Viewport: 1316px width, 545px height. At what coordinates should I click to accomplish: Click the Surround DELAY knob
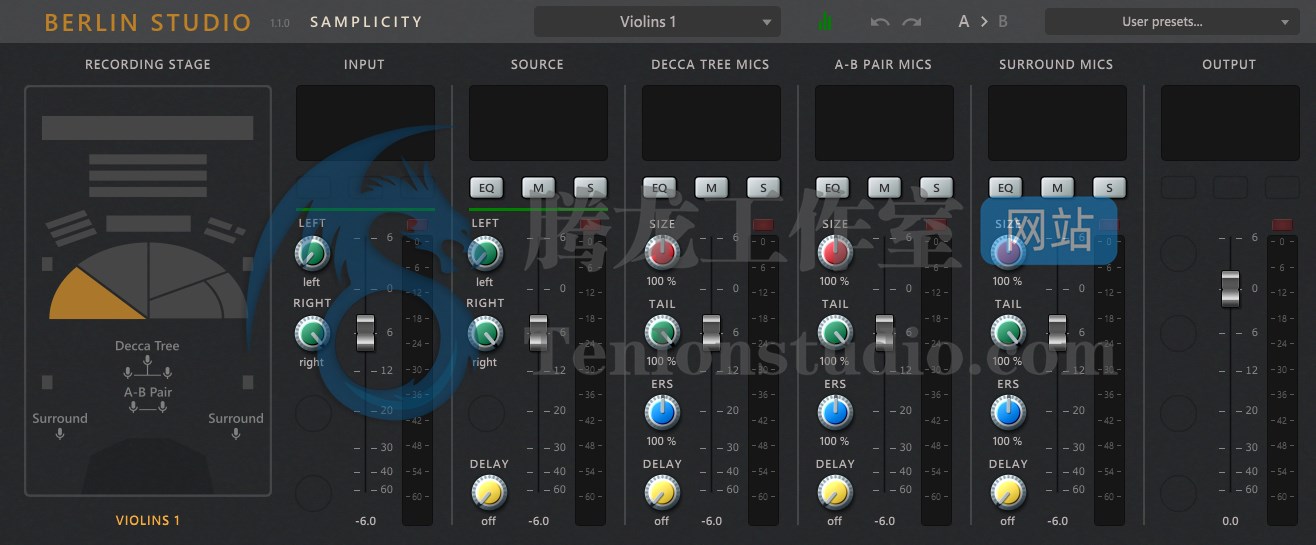[x=1008, y=492]
